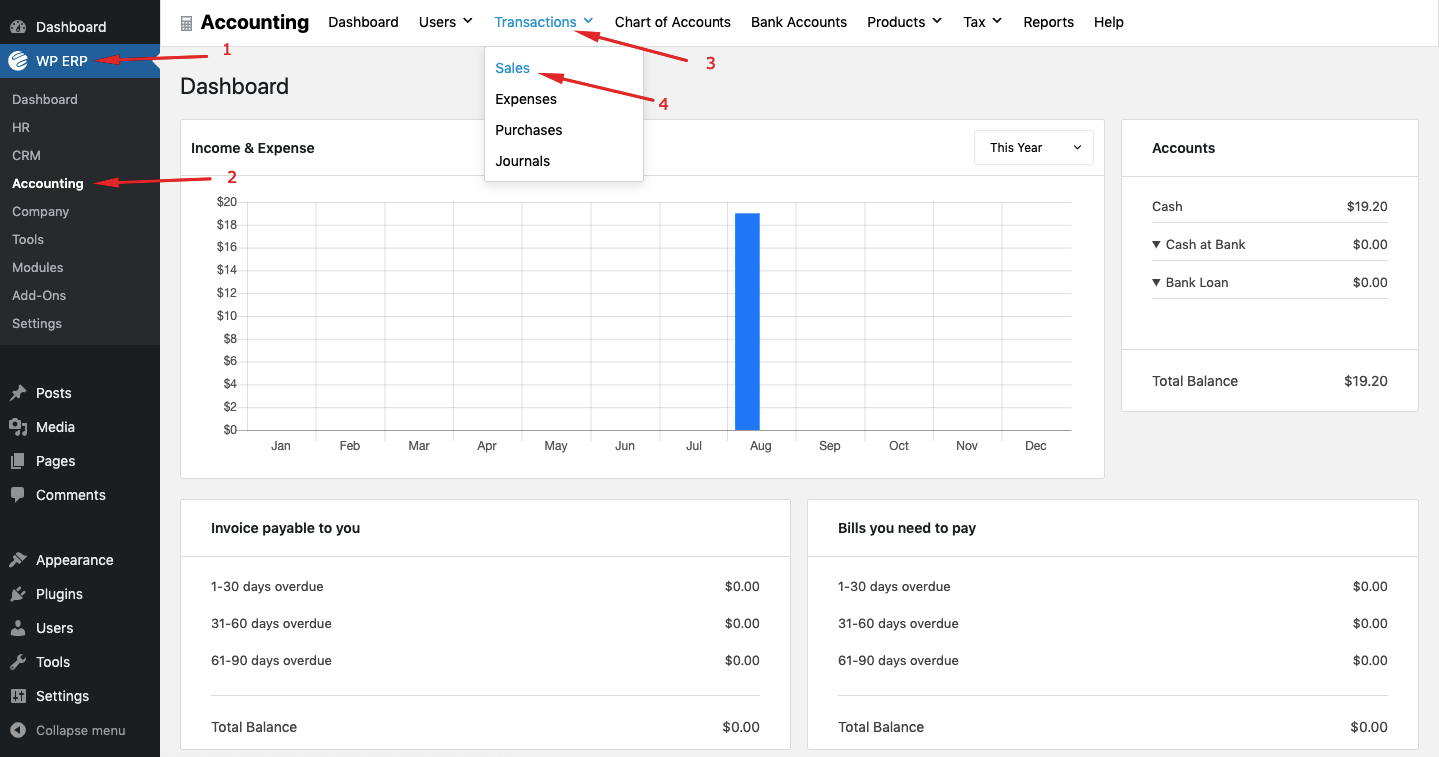
Task: Click the Media icon in sidebar
Action: click(x=18, y=427)
